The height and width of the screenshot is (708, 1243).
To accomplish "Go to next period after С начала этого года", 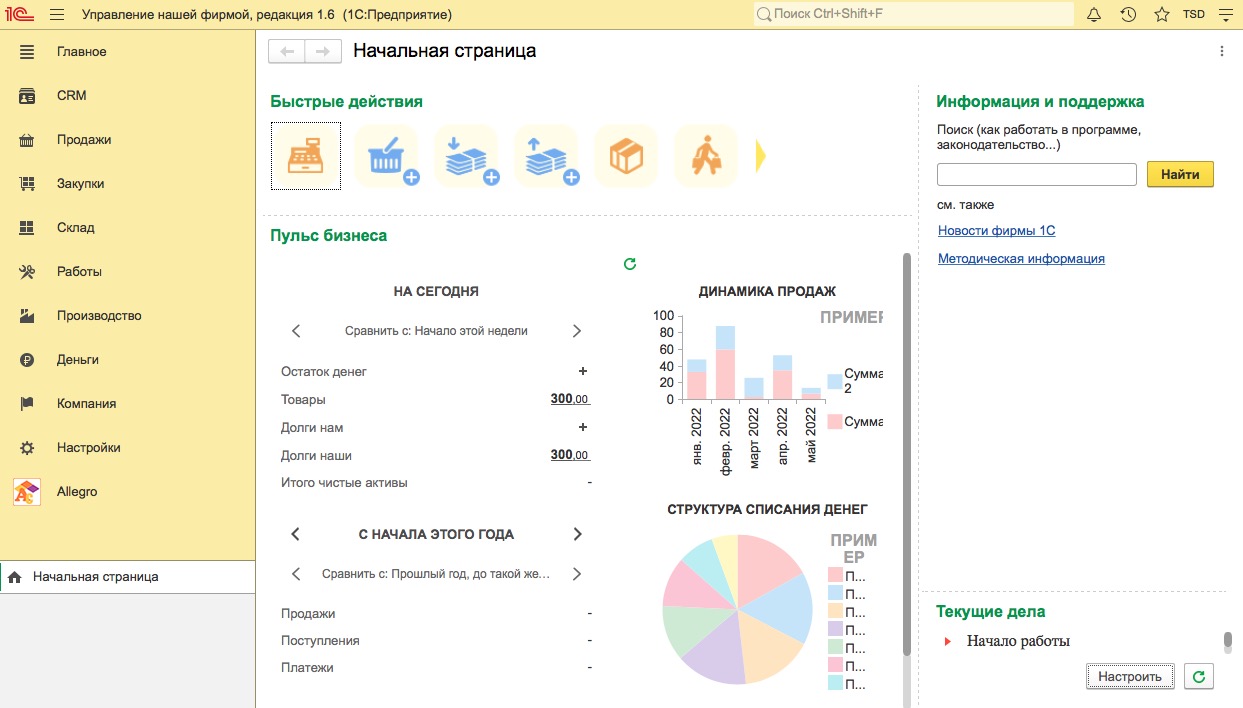I will [x=577, y=534].
